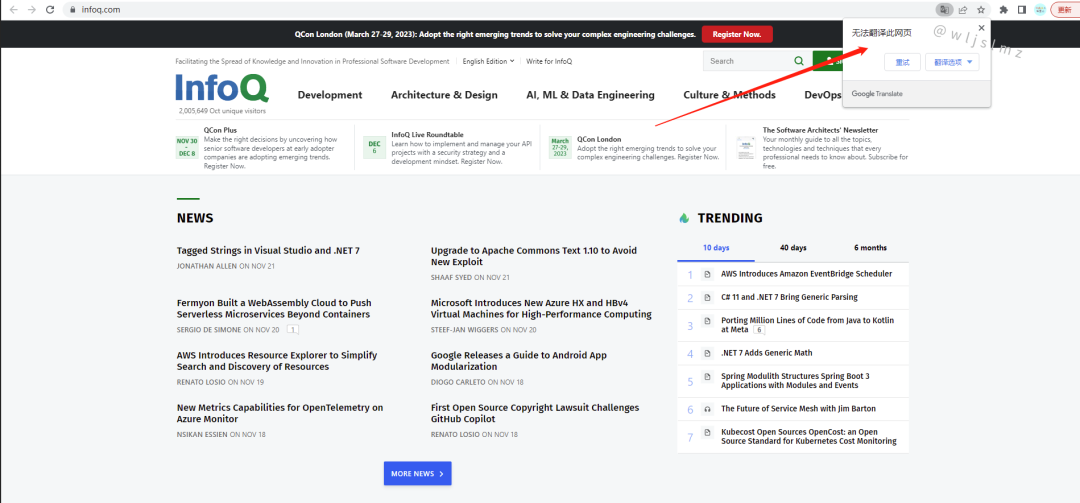The height and width of the screenshot is (503, 1080).
Task: Click article icon beside Kubecost OpenCost item
Action: [707, 433]
